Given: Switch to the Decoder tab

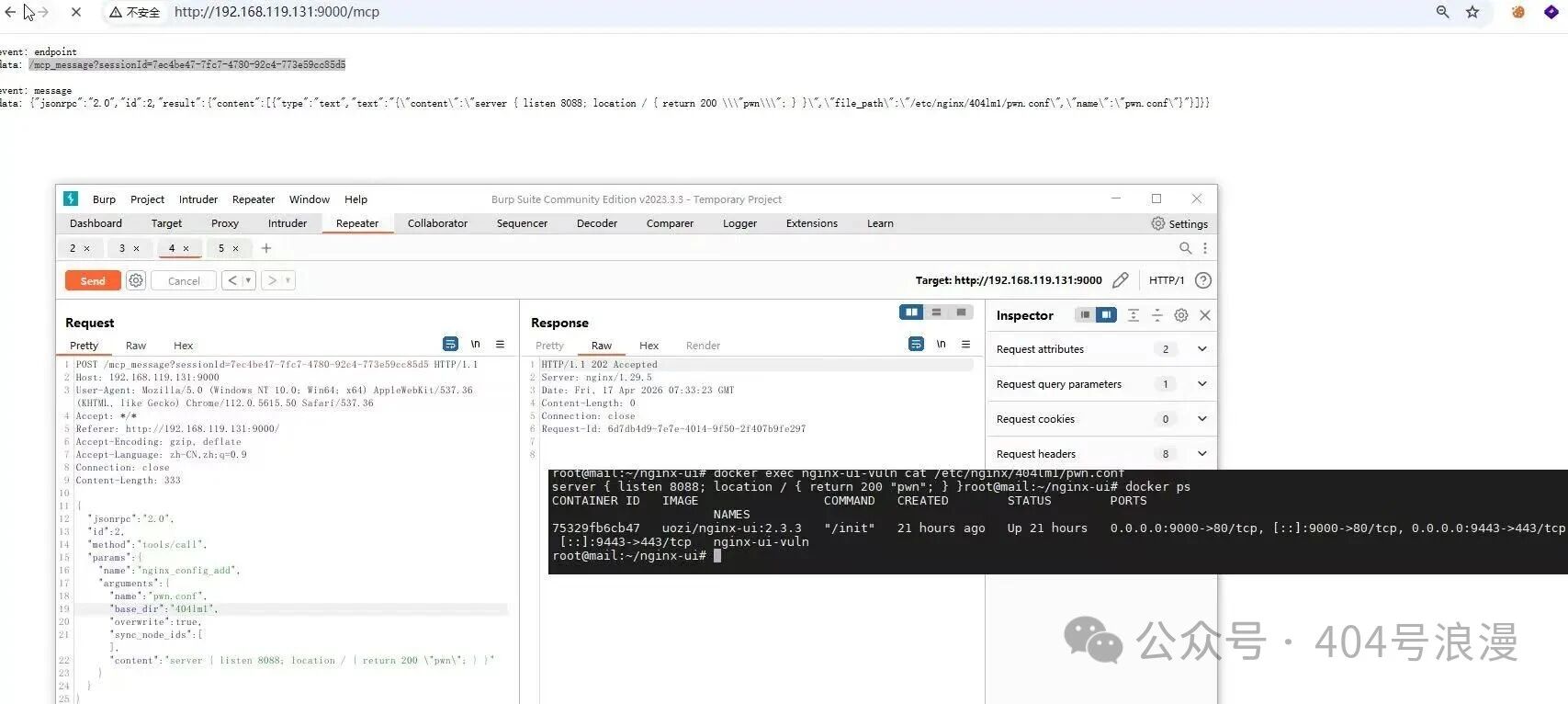Looking at the screenshot, I should pyautogui.click(x=597, y=223).
